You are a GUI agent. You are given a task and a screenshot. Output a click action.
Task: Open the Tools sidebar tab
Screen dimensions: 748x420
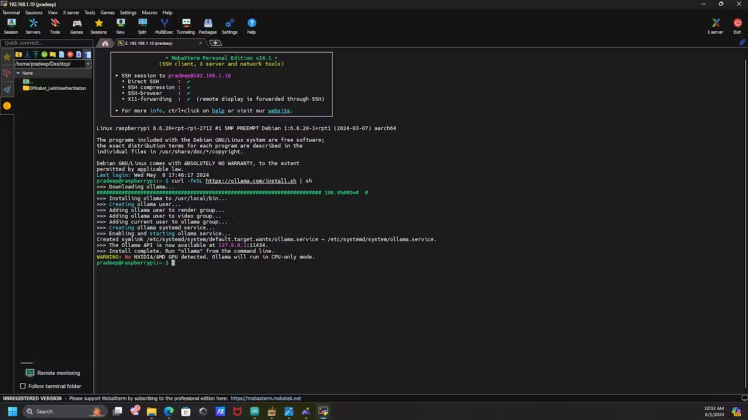click(x=7, y=73)
